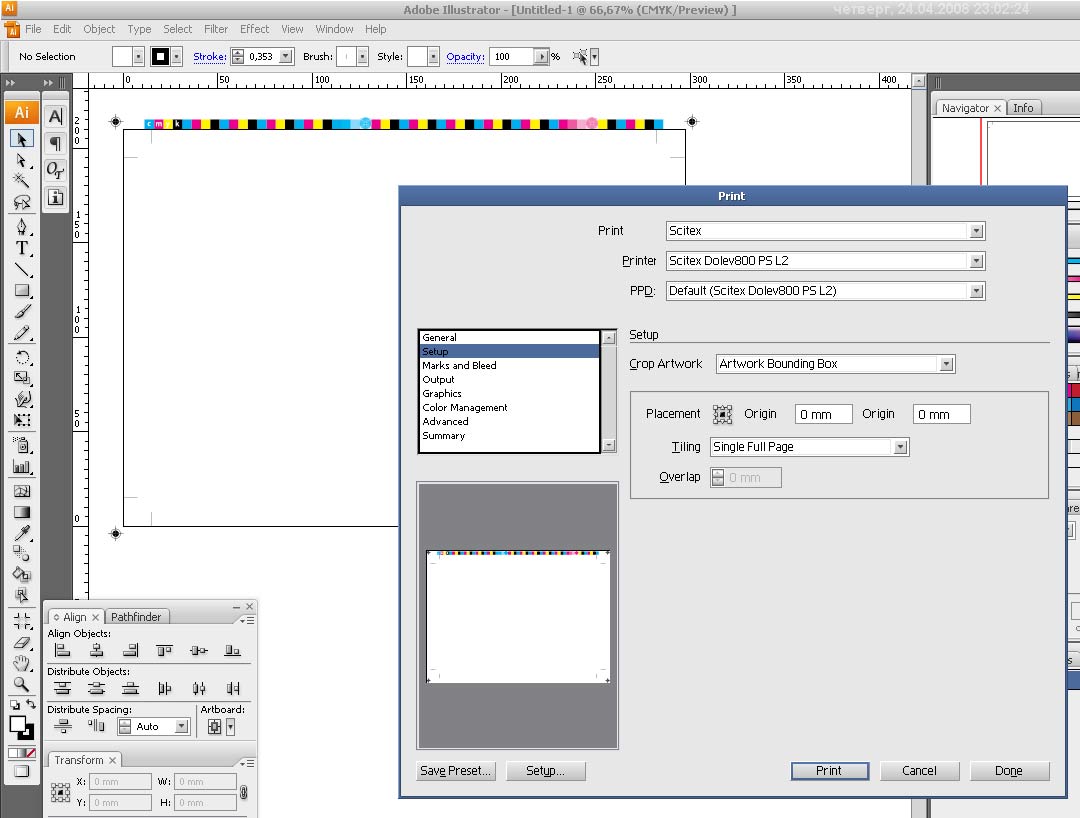
Task: Toggle constrain proportions link in Transform panel
Action: pos(244,793)
